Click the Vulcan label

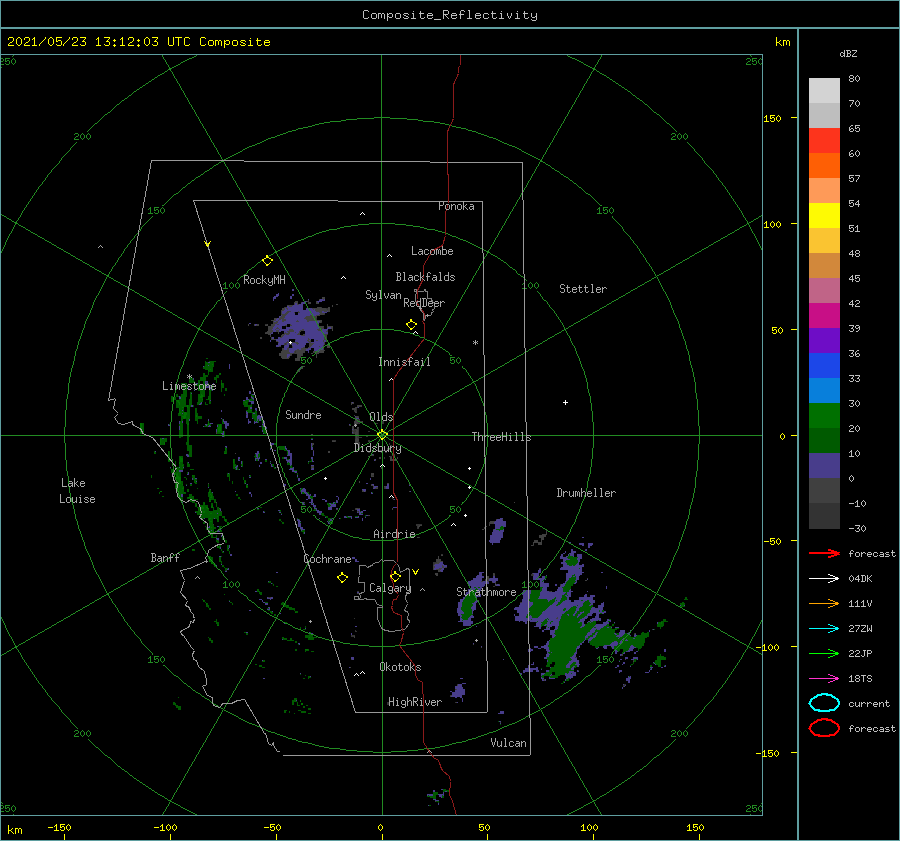click(509, 743)
